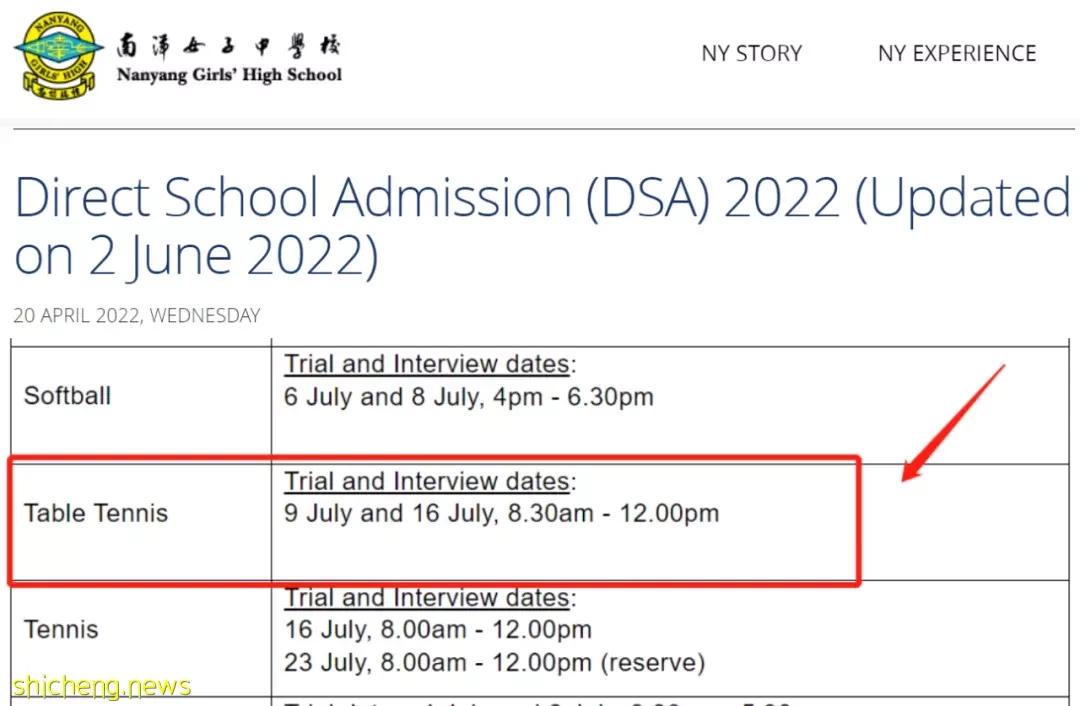Click the Direct School Admission 2022 heading

coord(542,226)
